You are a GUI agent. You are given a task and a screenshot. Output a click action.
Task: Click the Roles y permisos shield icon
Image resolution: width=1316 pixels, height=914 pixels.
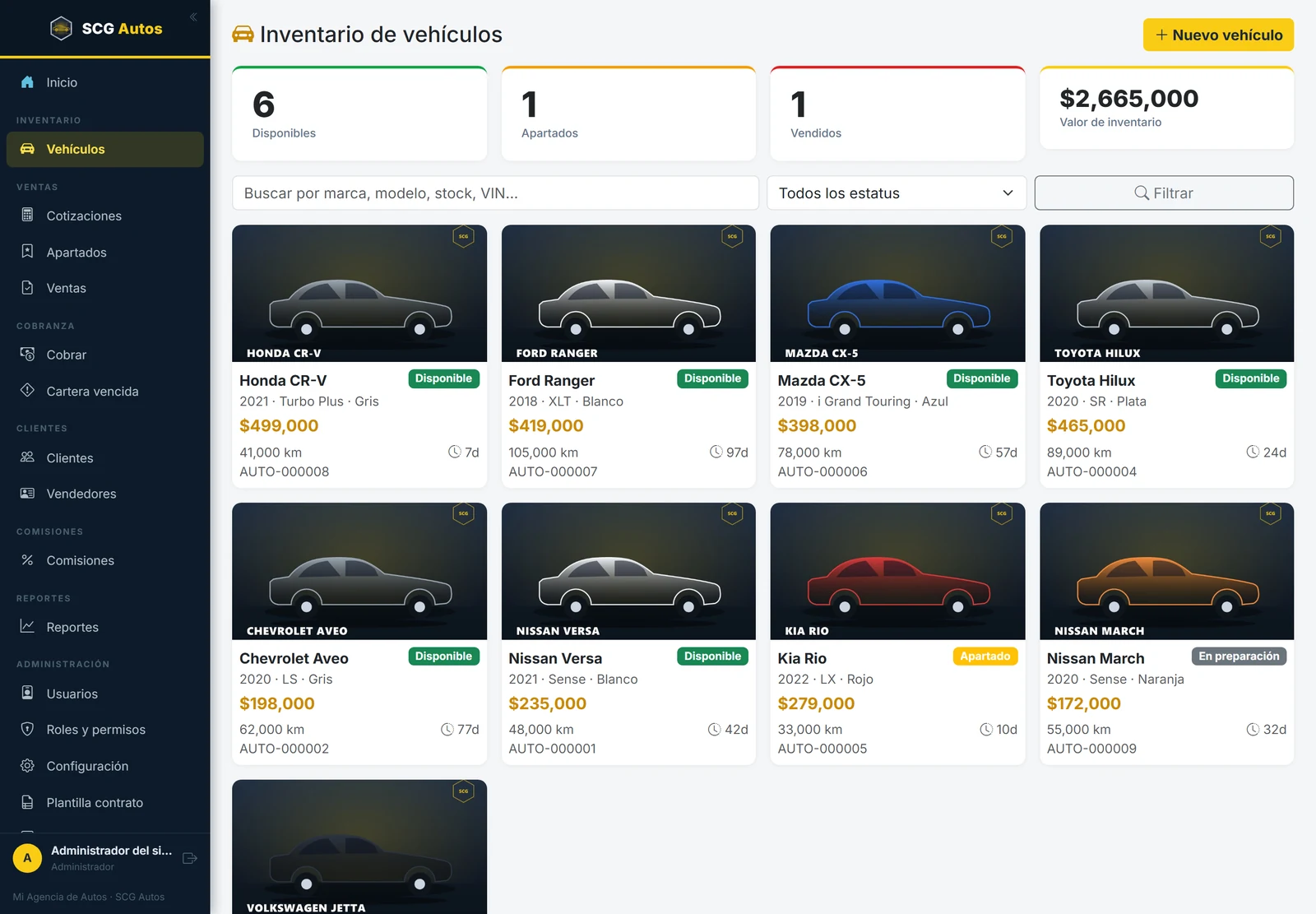[x=27, y=730]
